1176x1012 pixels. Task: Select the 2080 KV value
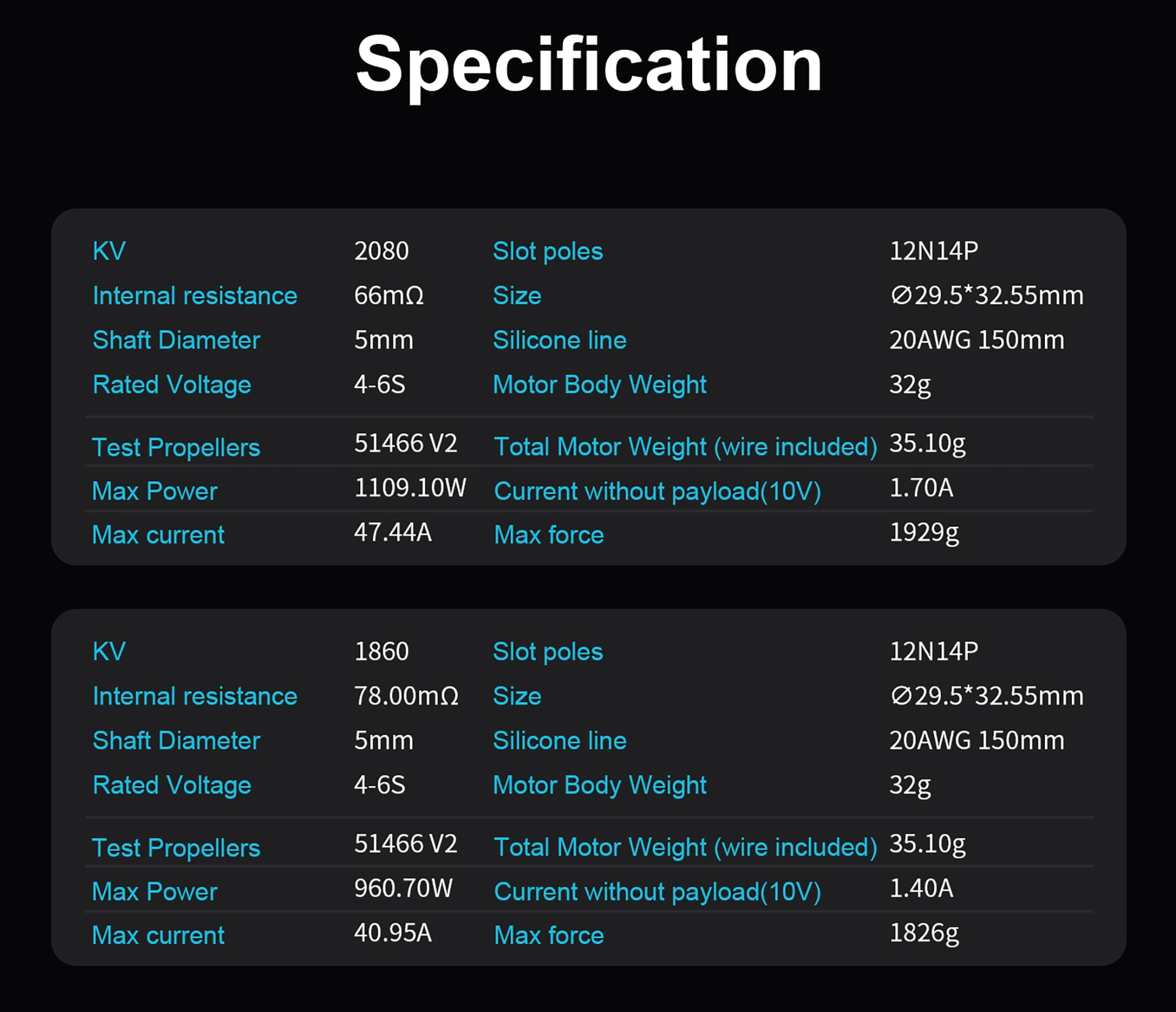(381, 251)
